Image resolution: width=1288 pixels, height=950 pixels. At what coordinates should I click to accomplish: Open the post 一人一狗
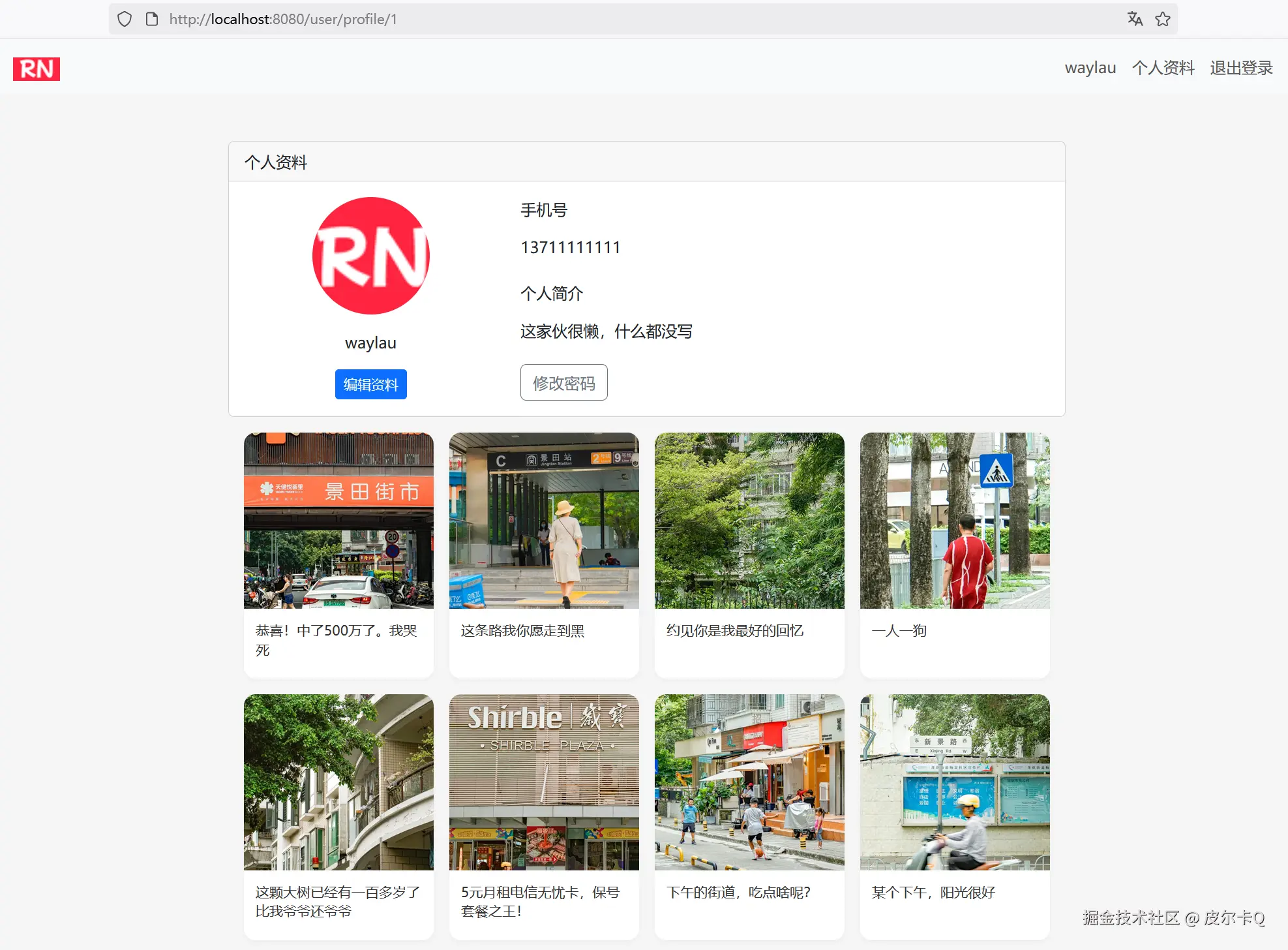click(954, 520)
